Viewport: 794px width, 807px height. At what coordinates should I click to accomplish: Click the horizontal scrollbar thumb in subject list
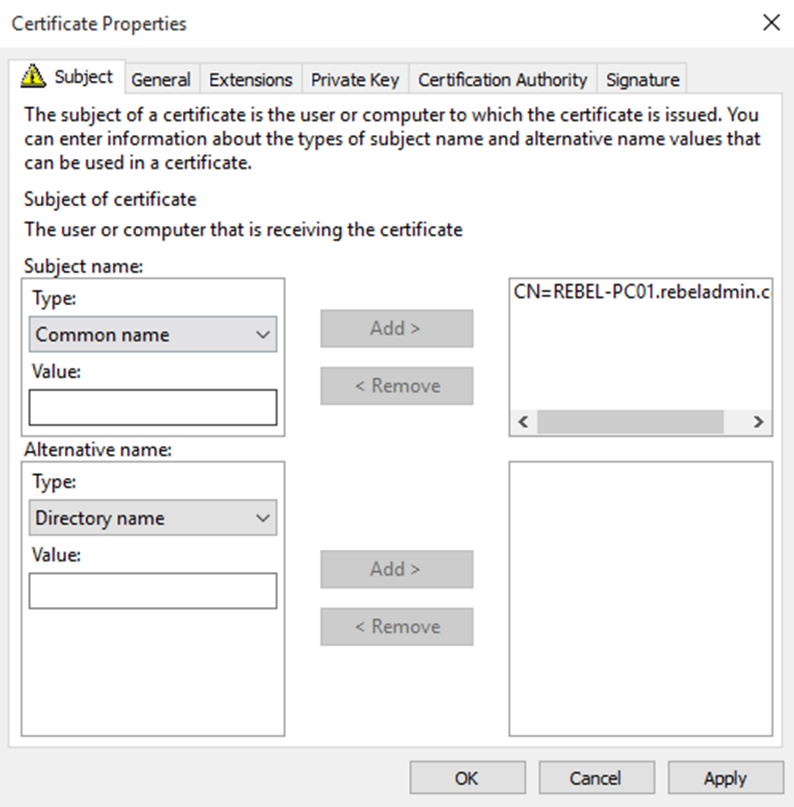coord(630,422)
